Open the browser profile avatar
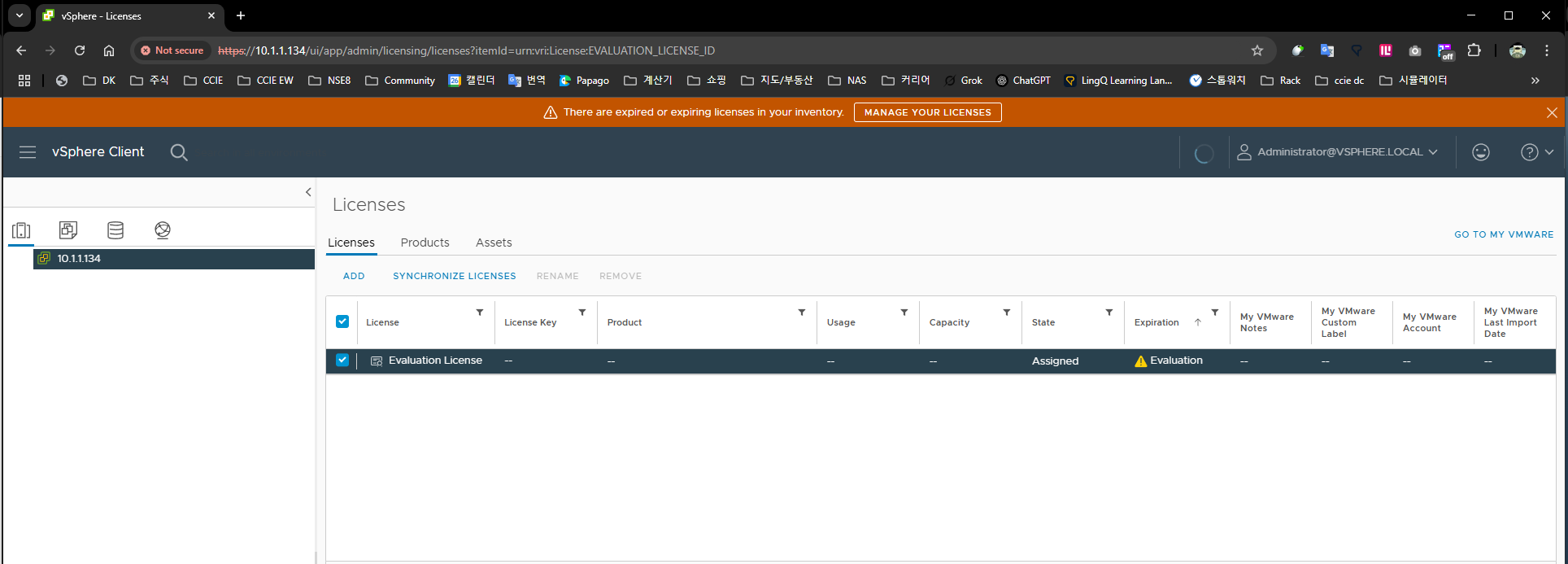This screenshot has height=564, width=1568. [x=1518, y=50]
